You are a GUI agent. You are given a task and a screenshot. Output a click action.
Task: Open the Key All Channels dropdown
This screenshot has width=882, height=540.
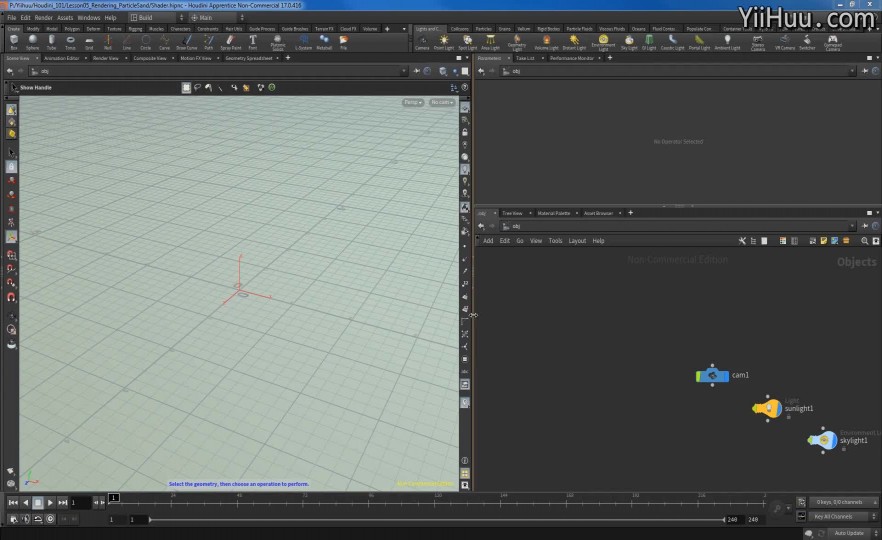844,516
